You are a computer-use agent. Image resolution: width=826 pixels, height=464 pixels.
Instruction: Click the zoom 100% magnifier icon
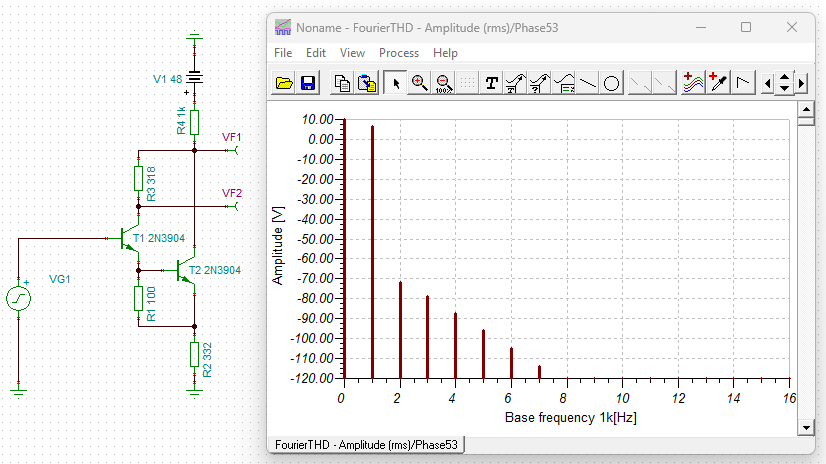point(444,83)
